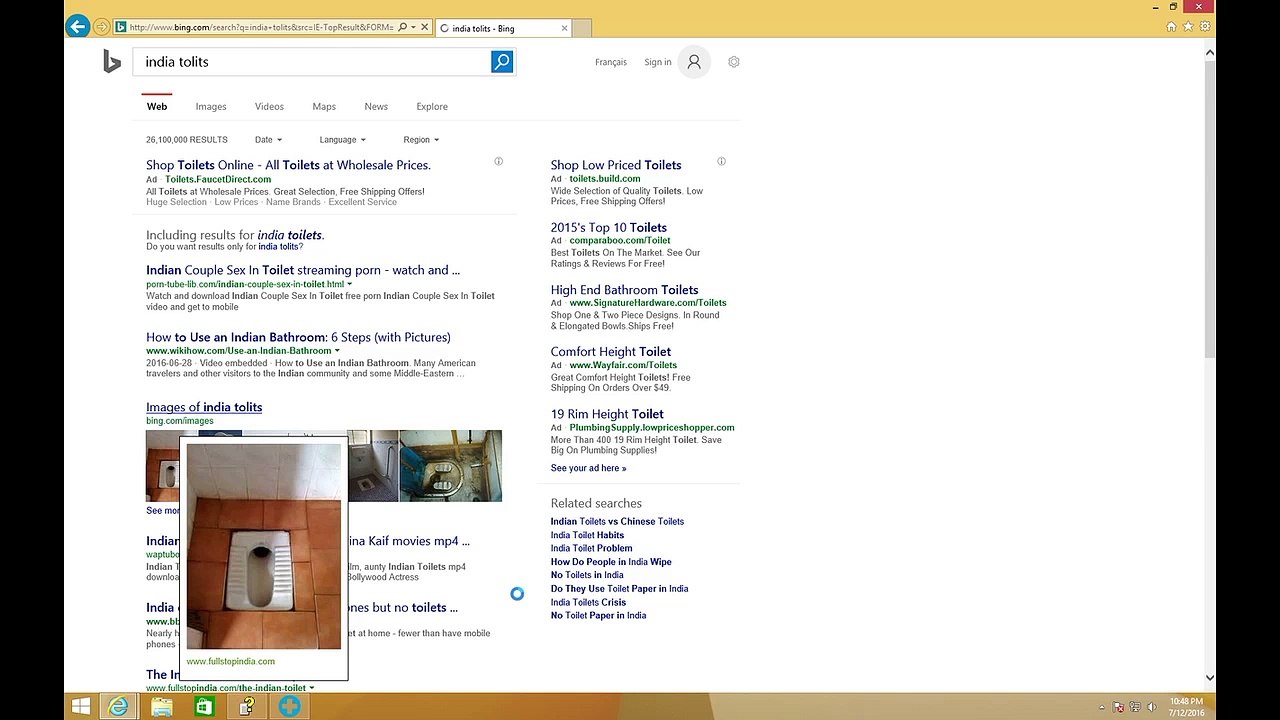The height and width of the screenshot is (720, 1280).
Task: Search only for 'india tolits' via the link
Action: pos(279,247)
